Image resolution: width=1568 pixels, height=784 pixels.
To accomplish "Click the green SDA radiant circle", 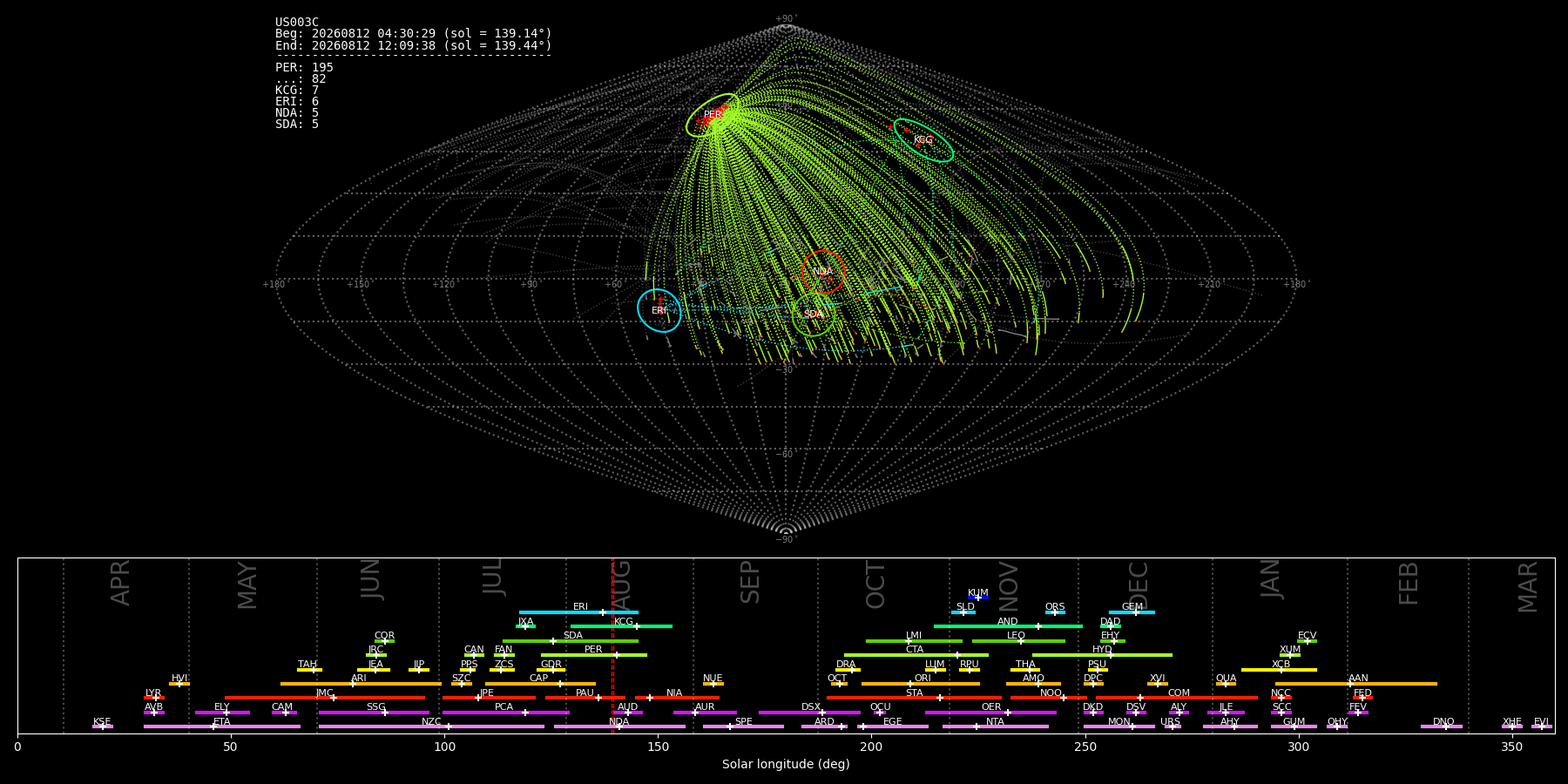I will coord(814,314).
